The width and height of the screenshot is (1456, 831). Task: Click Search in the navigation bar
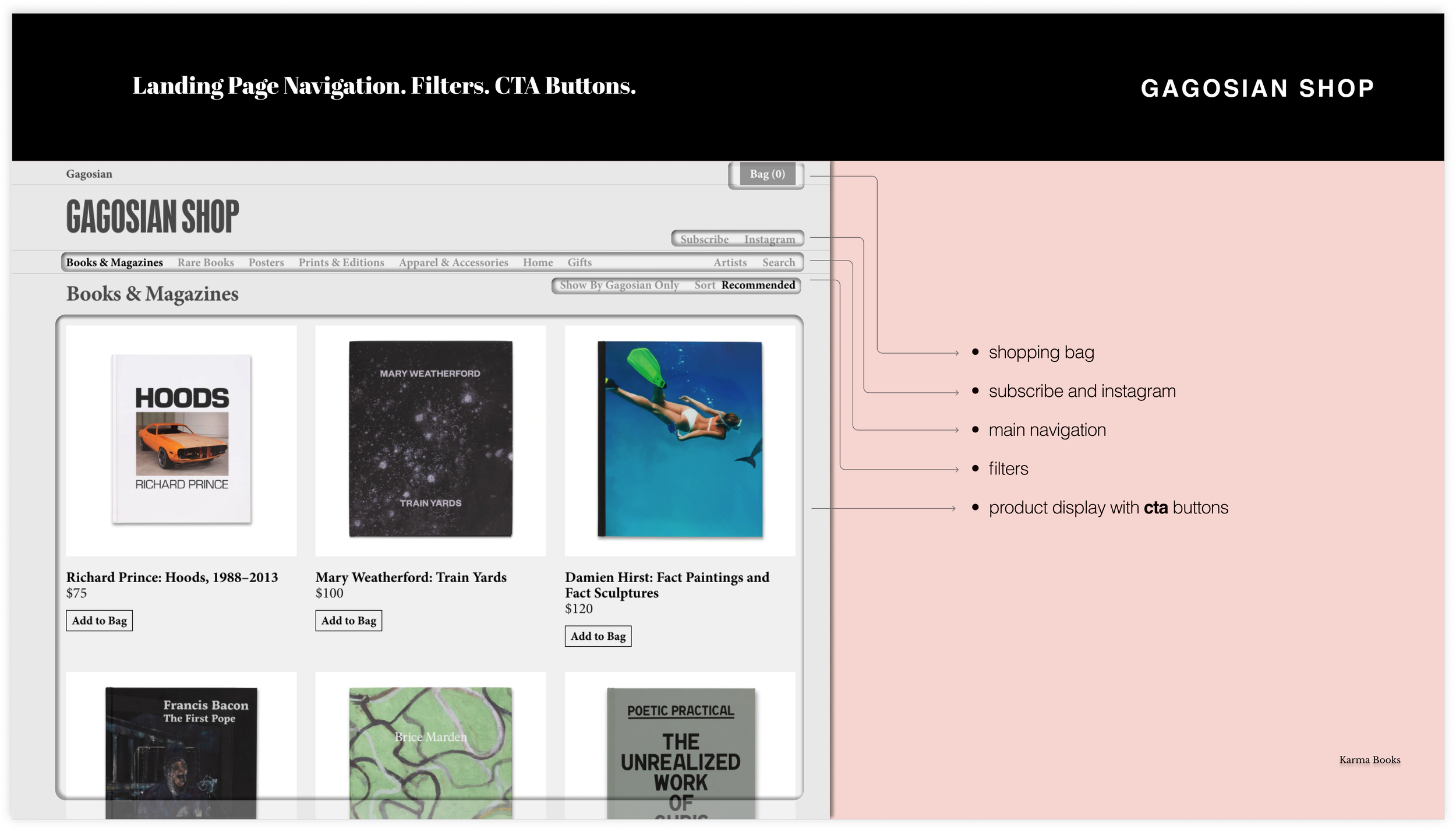(x=779, y=263)
